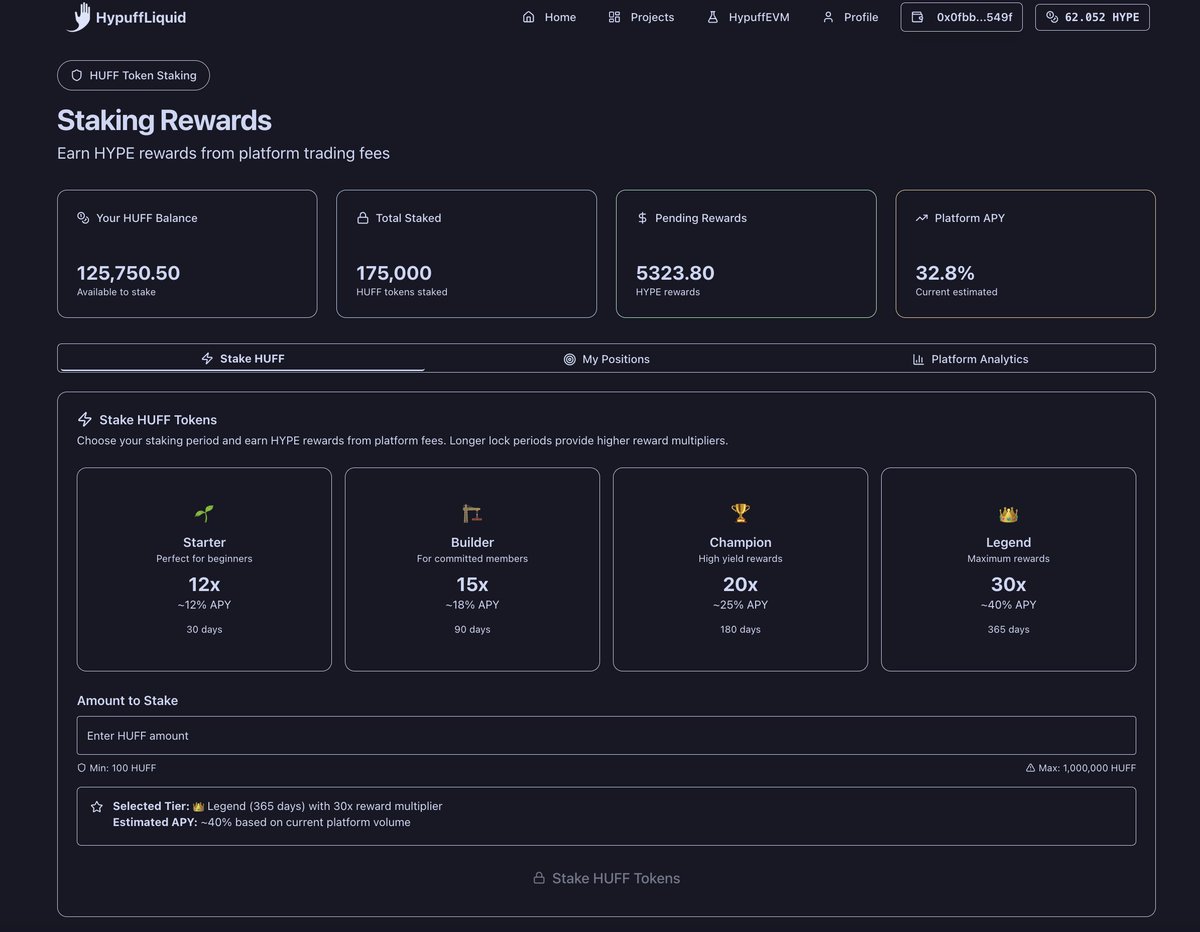Click lightning icon on Stake HUFF tab

(207, 358)
